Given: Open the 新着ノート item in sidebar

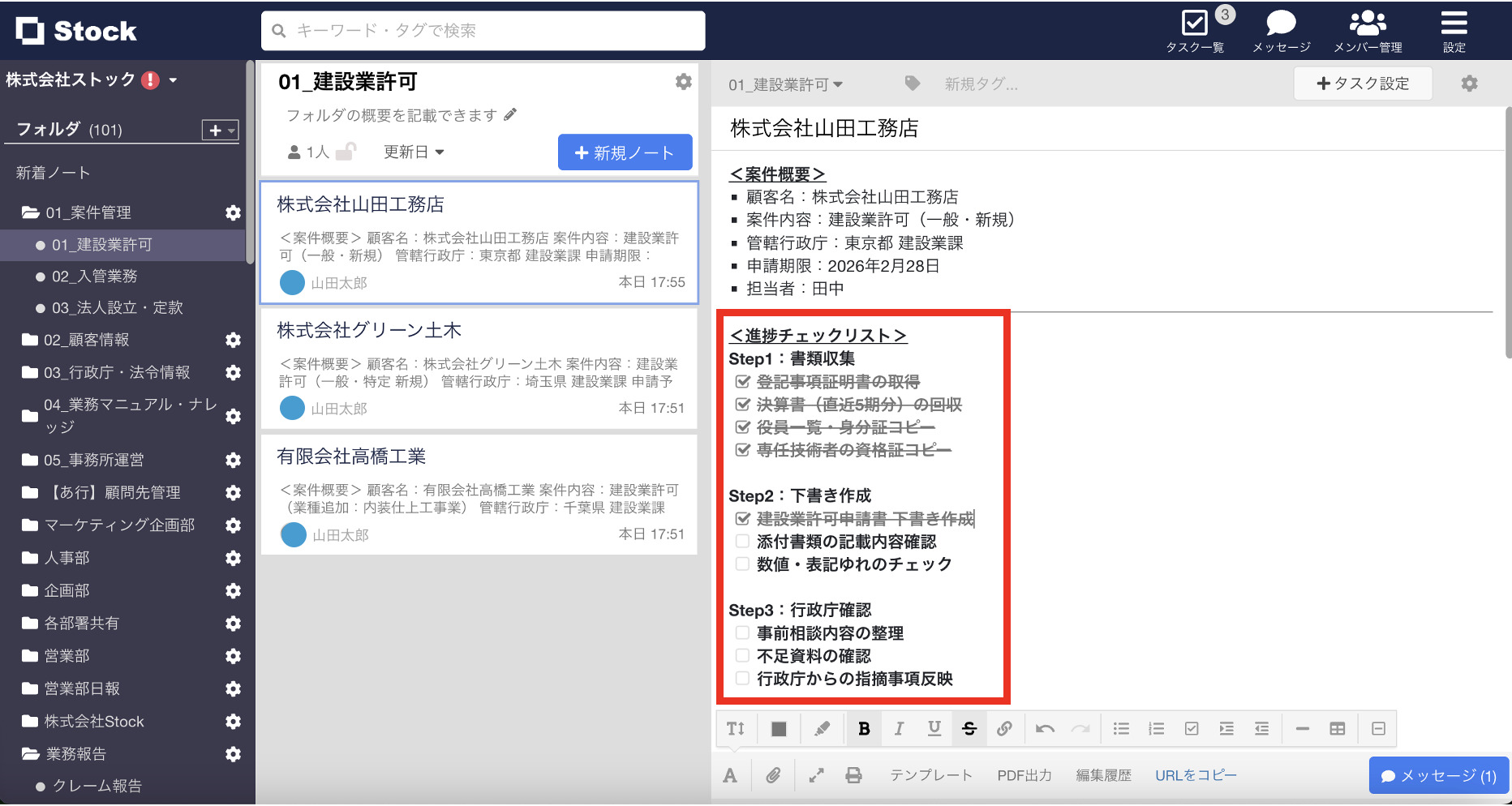Looking at the screenshot, I should 54,173.
